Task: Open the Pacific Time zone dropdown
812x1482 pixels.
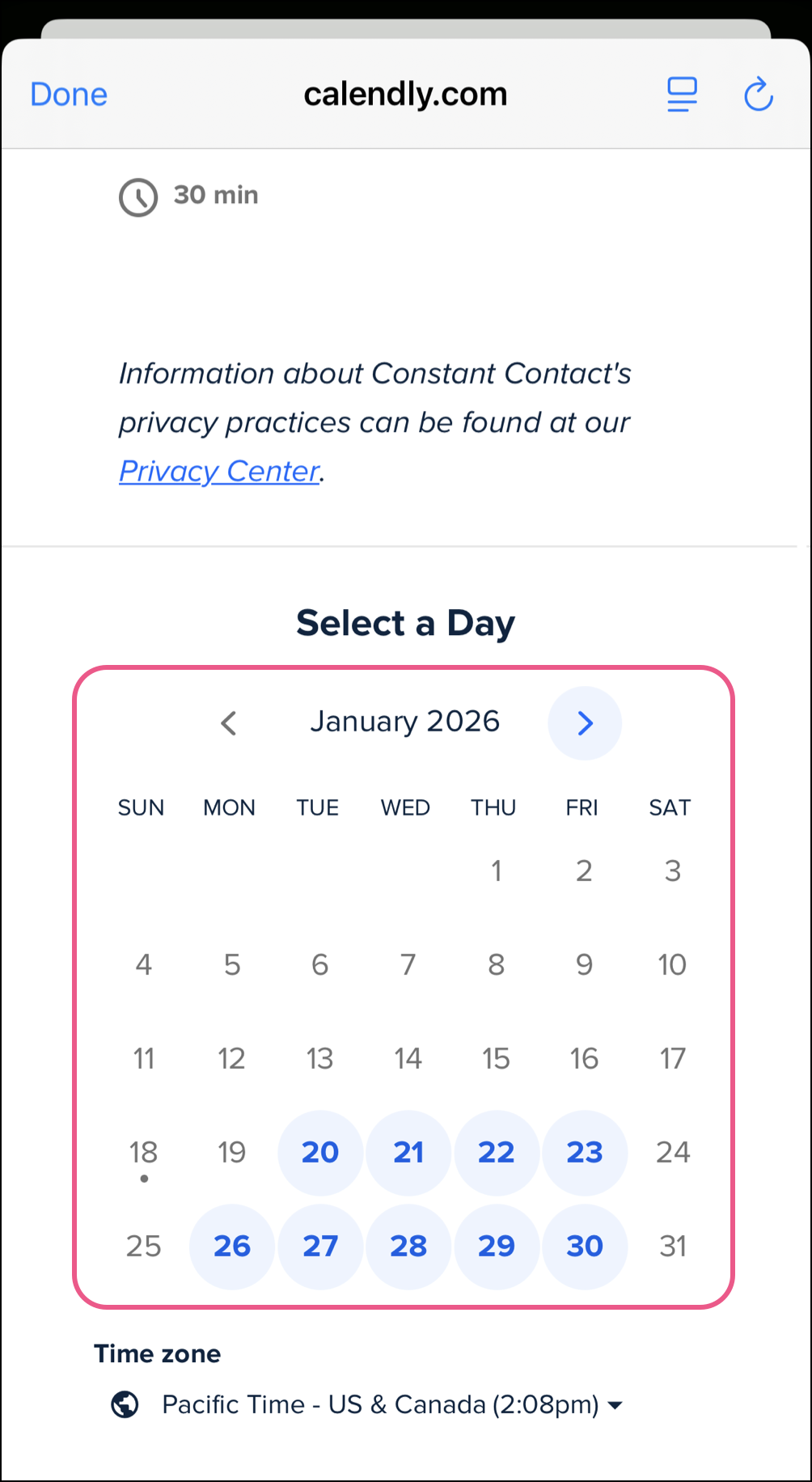Action: [x=392, y=1404]
